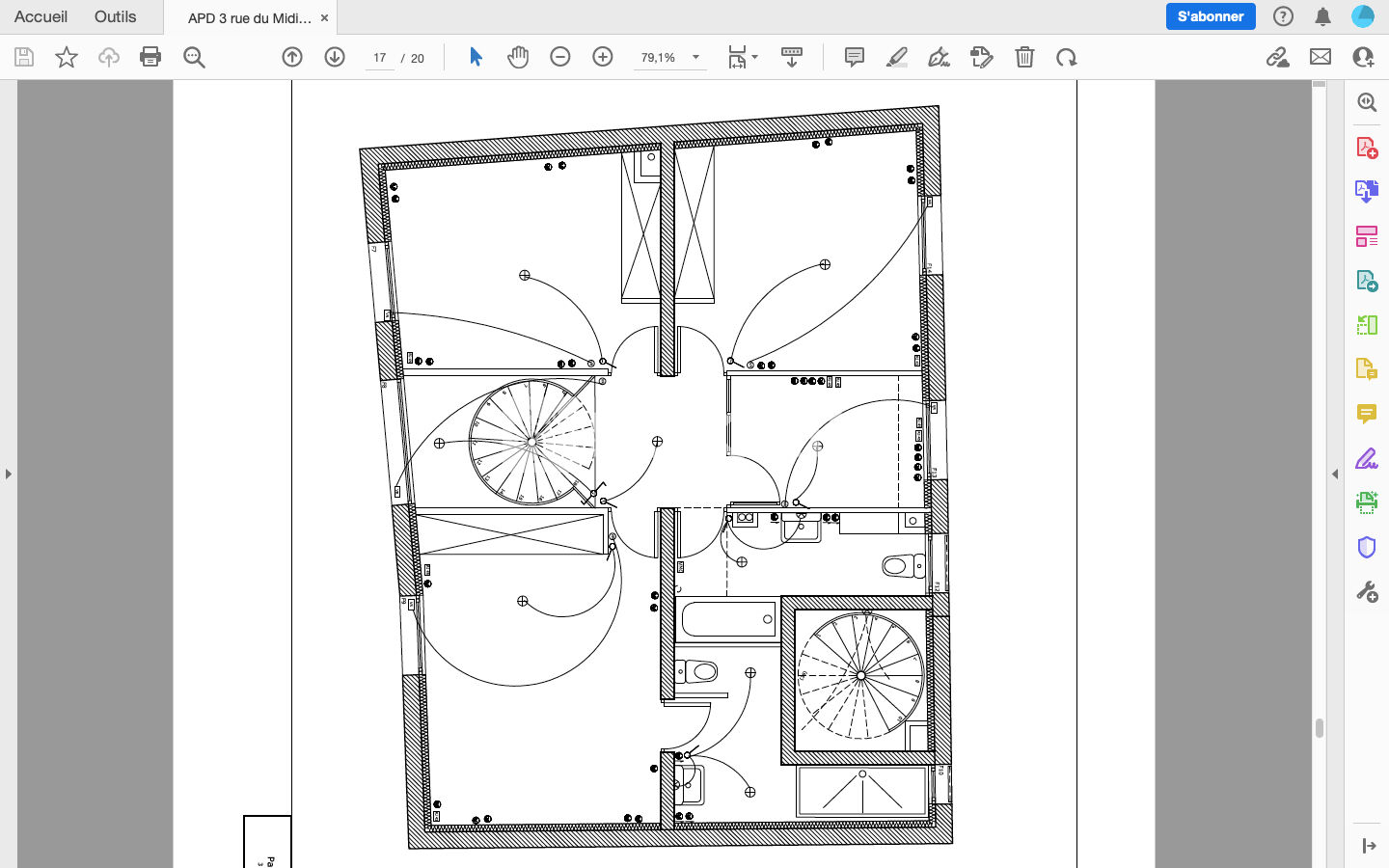Image resolution: width=1389 pixels, height=868 pixels.
Task: Click the page number input field
Action: (380, 58)
